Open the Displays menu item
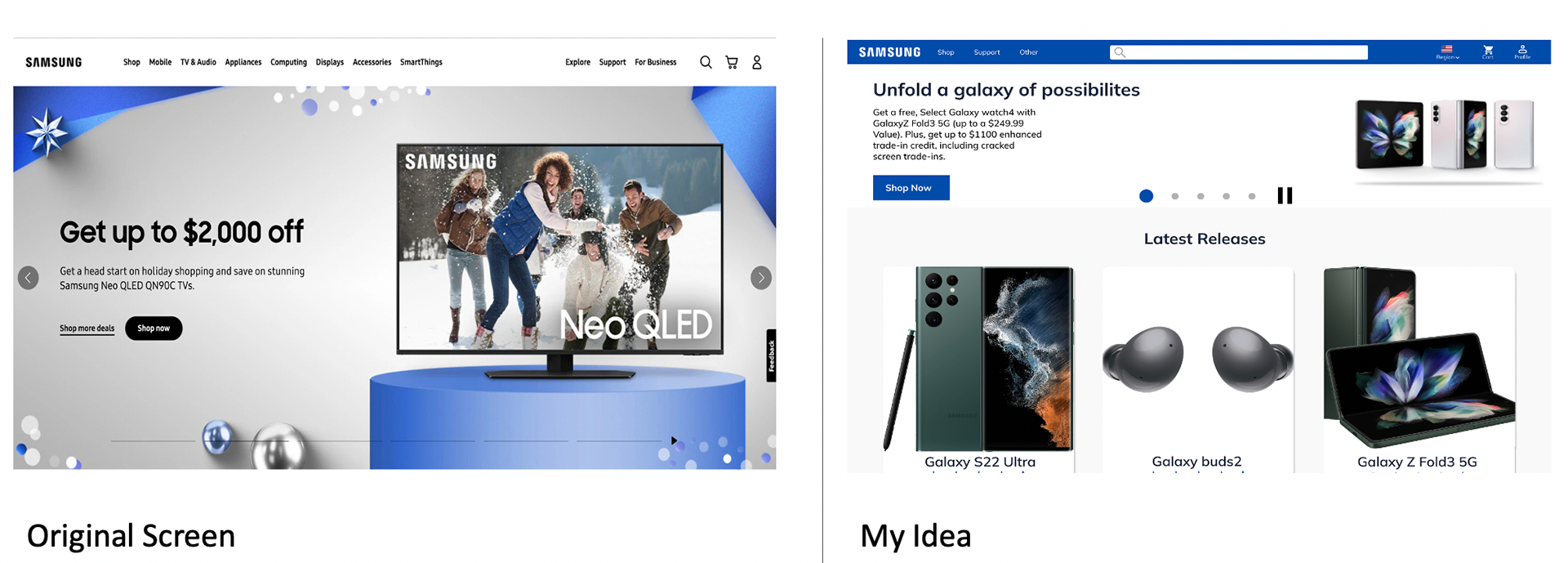The image size is (1568, 563). (x=330, y=62)
